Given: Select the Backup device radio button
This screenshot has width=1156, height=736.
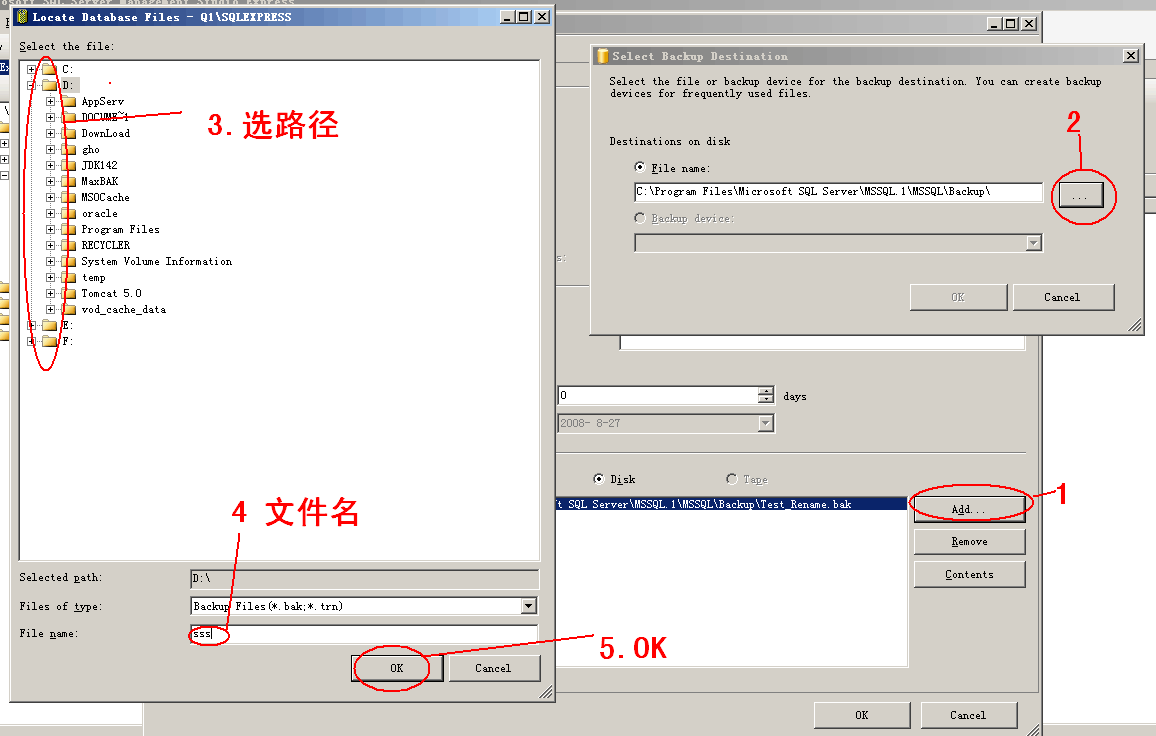Looking at the screenshot, I should tap(640, 218).
